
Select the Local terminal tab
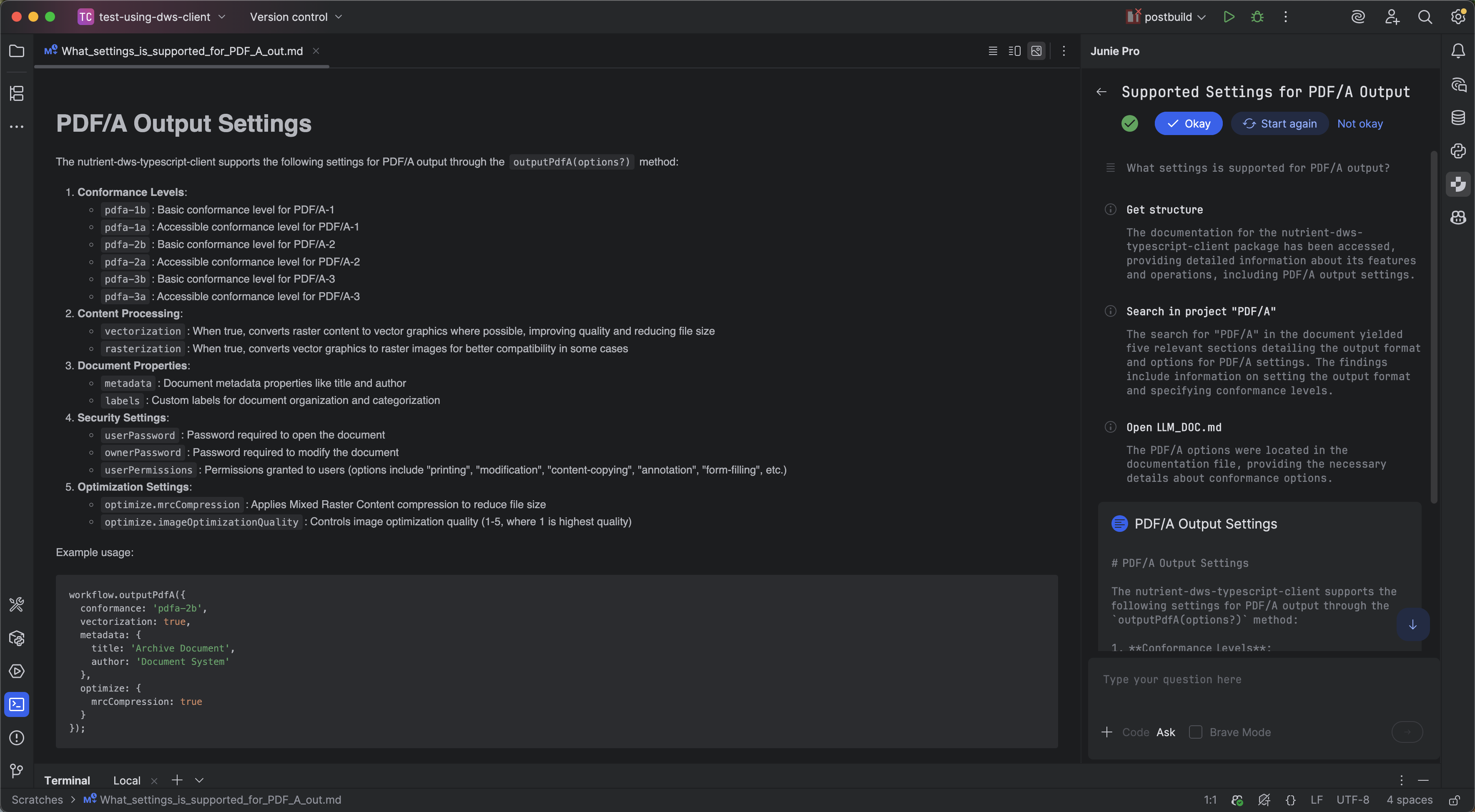[x=126, y=780]
